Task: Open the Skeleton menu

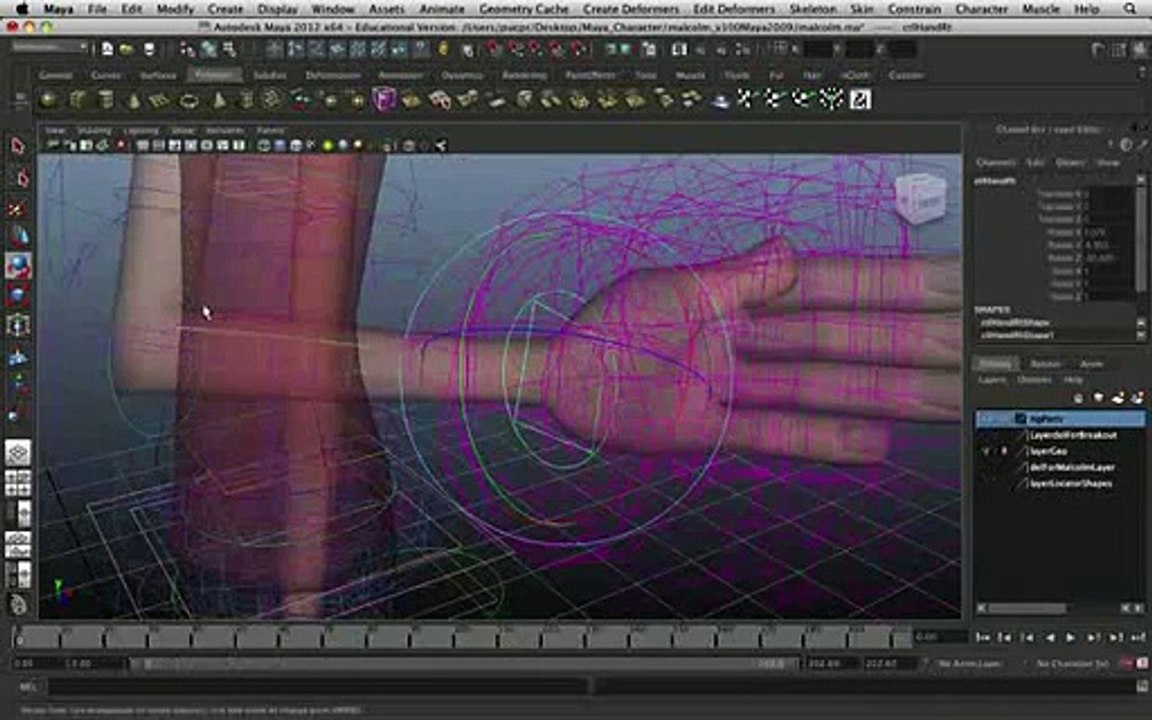Action: [x=812, y=9]
